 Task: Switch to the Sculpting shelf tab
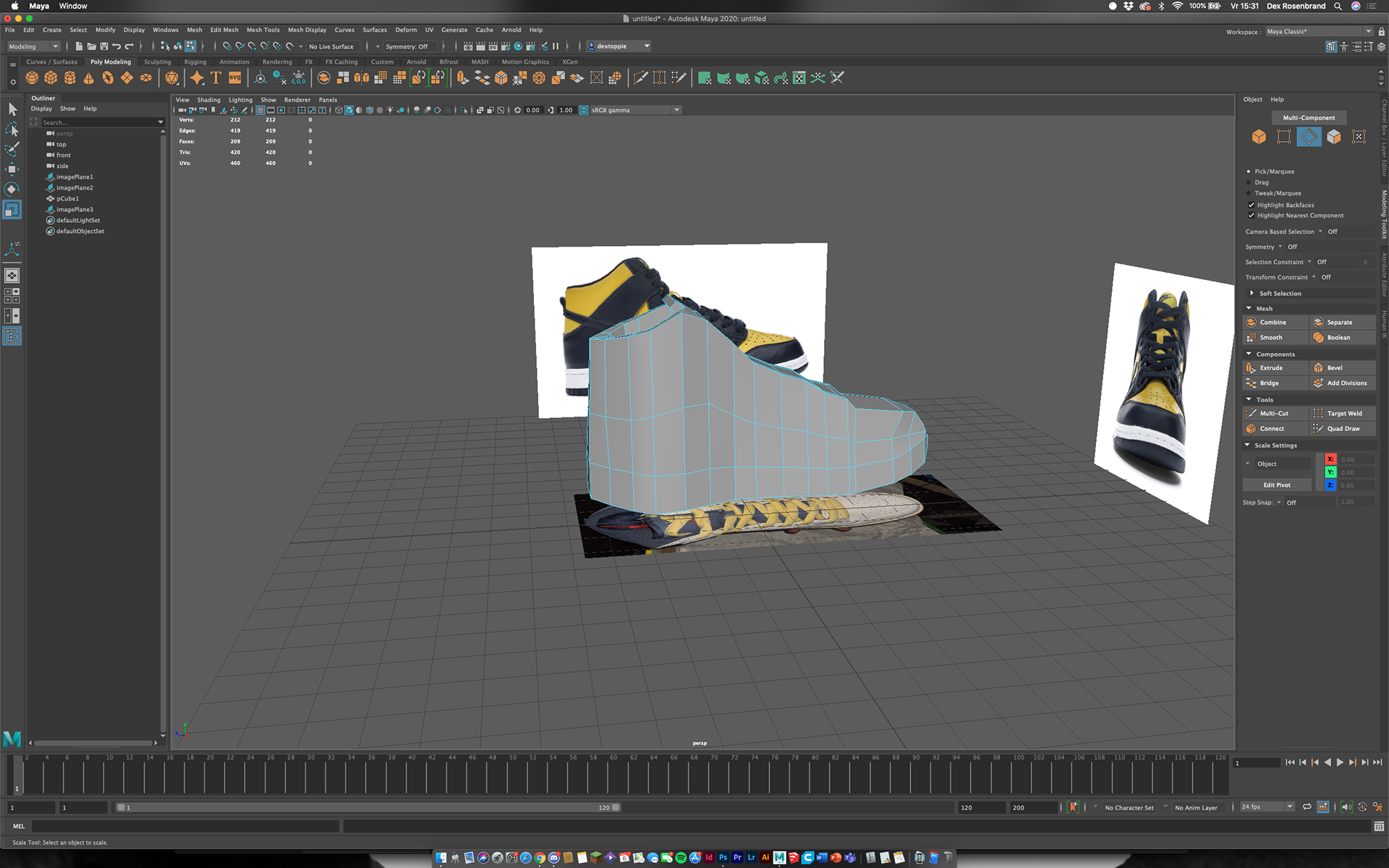(x=157, y=62)
